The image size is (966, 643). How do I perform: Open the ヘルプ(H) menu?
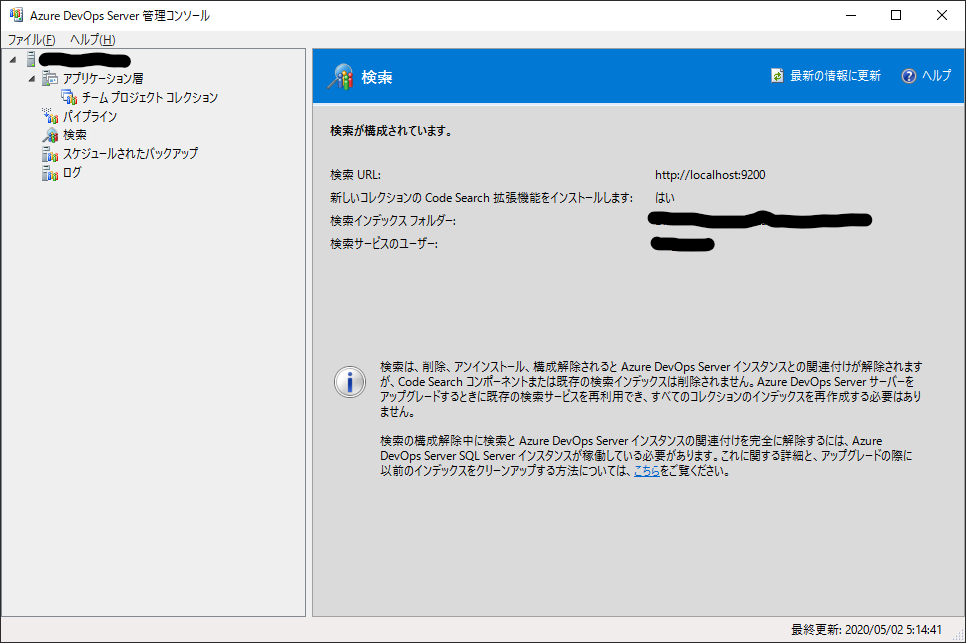pos(92,39)
